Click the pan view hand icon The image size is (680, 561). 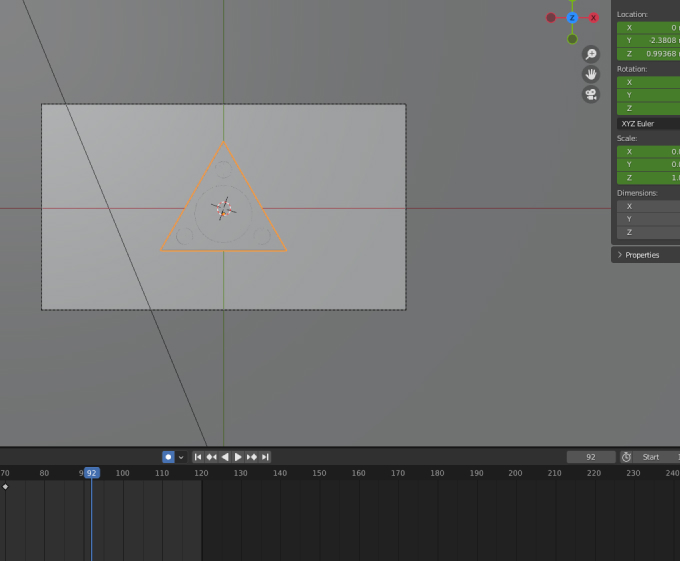[591, 74]
